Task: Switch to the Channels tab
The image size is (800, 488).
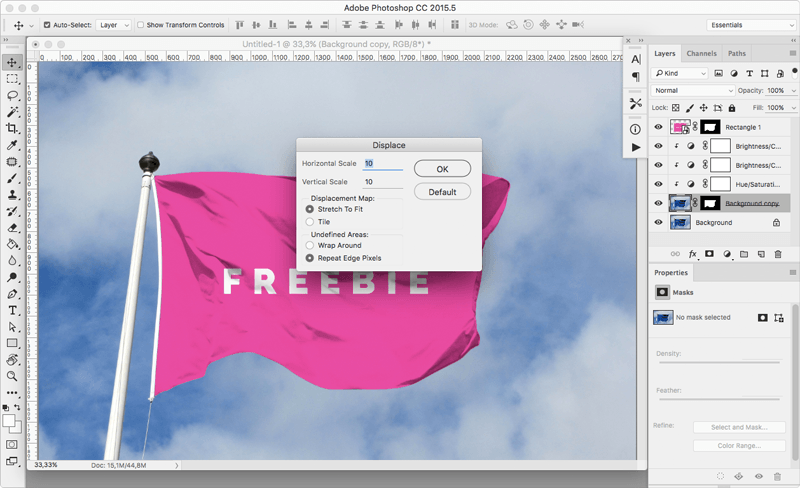Action: coord(701,53)
